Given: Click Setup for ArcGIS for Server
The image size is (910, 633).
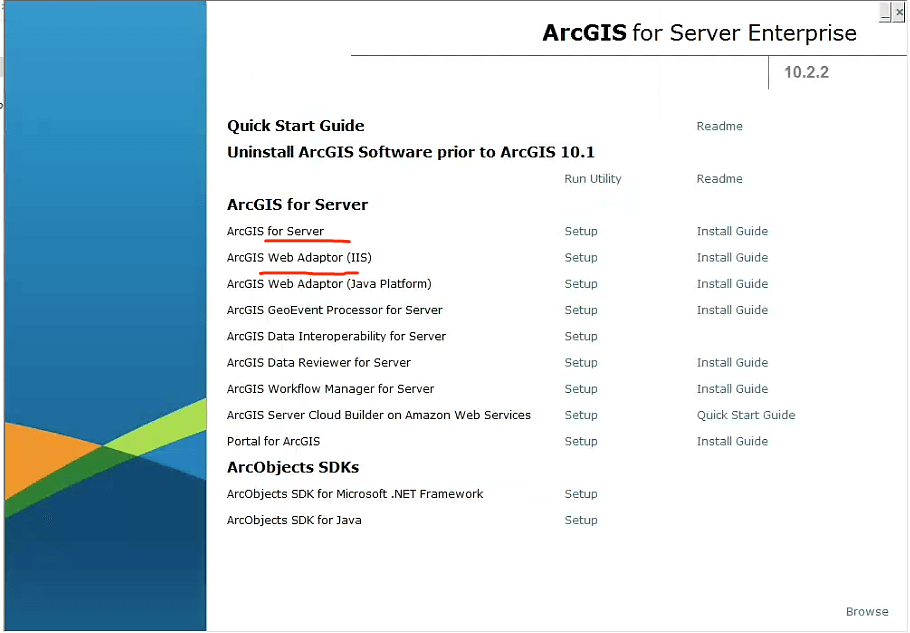Looking at the screenshot, I should tap(580, 231).
